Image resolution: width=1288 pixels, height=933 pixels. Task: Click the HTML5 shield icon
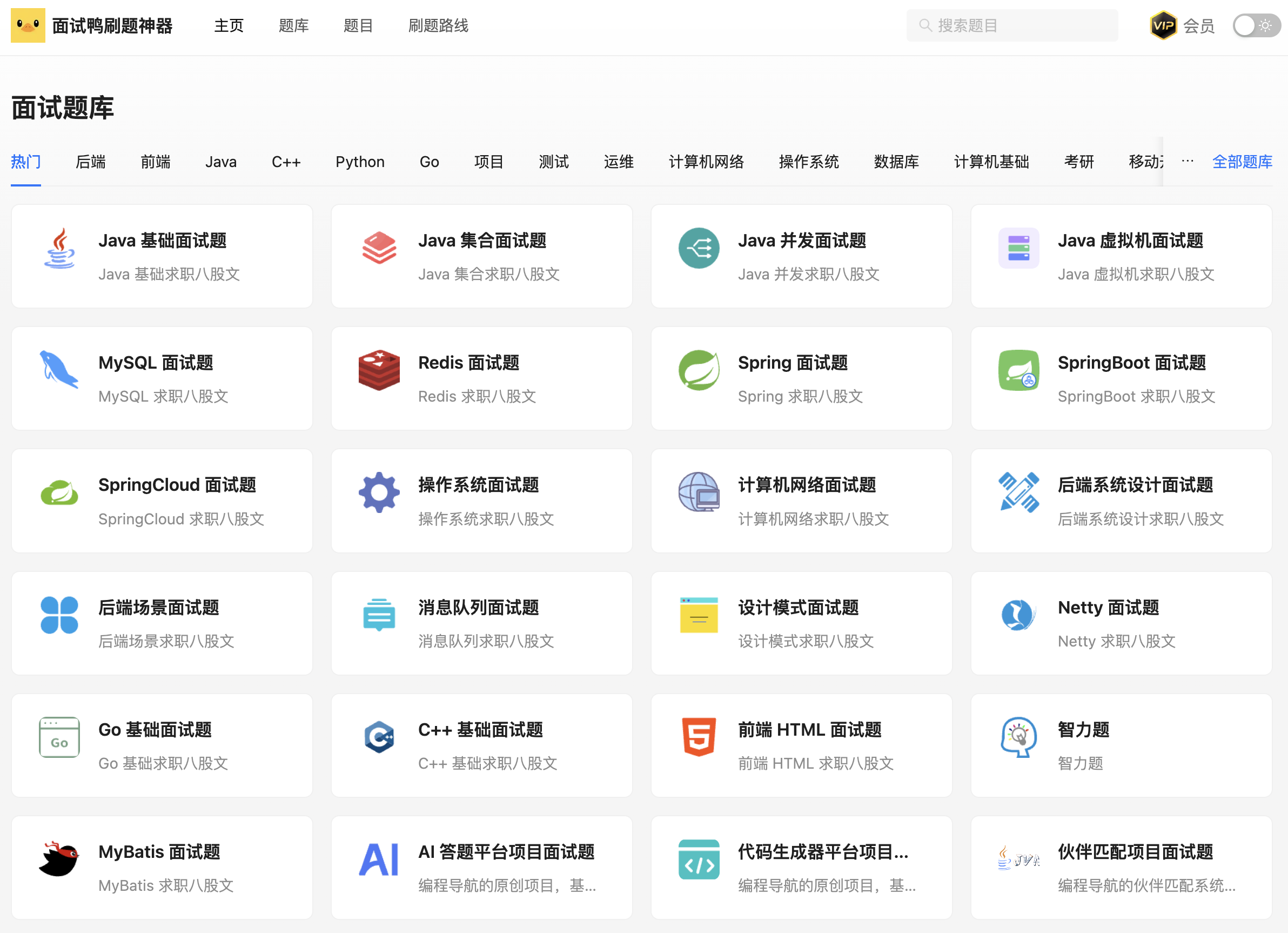699,737
